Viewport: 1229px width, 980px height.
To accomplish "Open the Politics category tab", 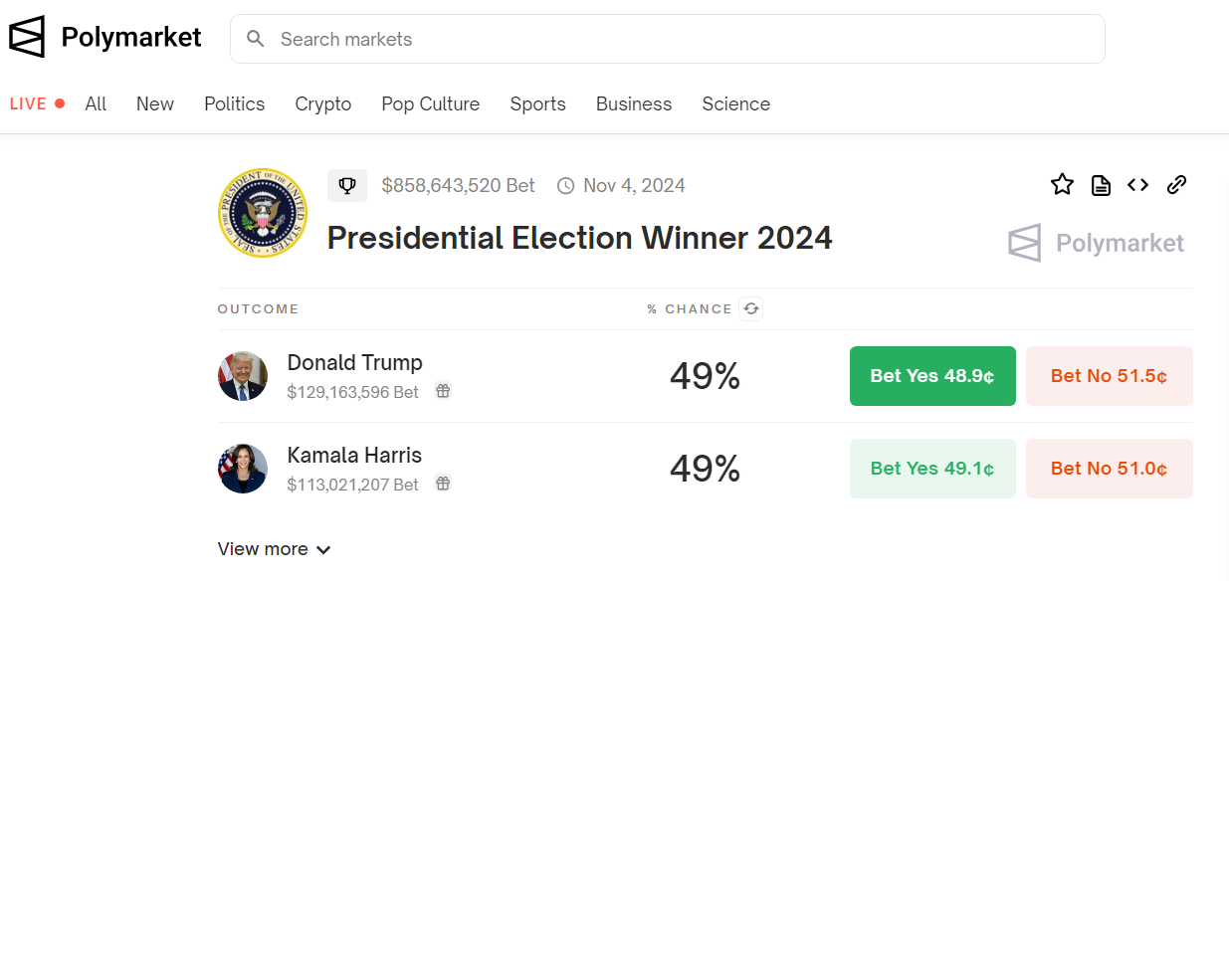I will [234, 104].
